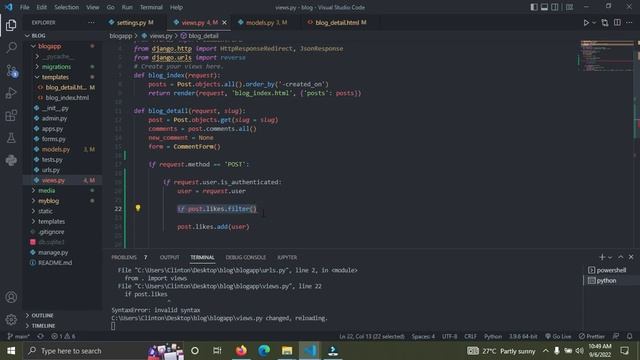Click the main branch status item
This screenshot has width=640, height=360.
click(18, 336)
